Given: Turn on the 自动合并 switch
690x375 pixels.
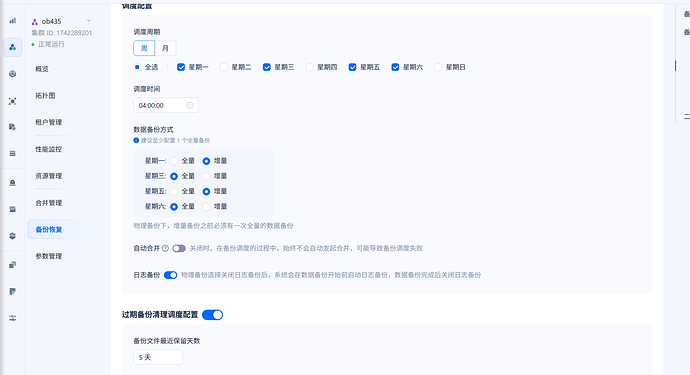Looking at the screenshot, I should (x=179, y=248).
